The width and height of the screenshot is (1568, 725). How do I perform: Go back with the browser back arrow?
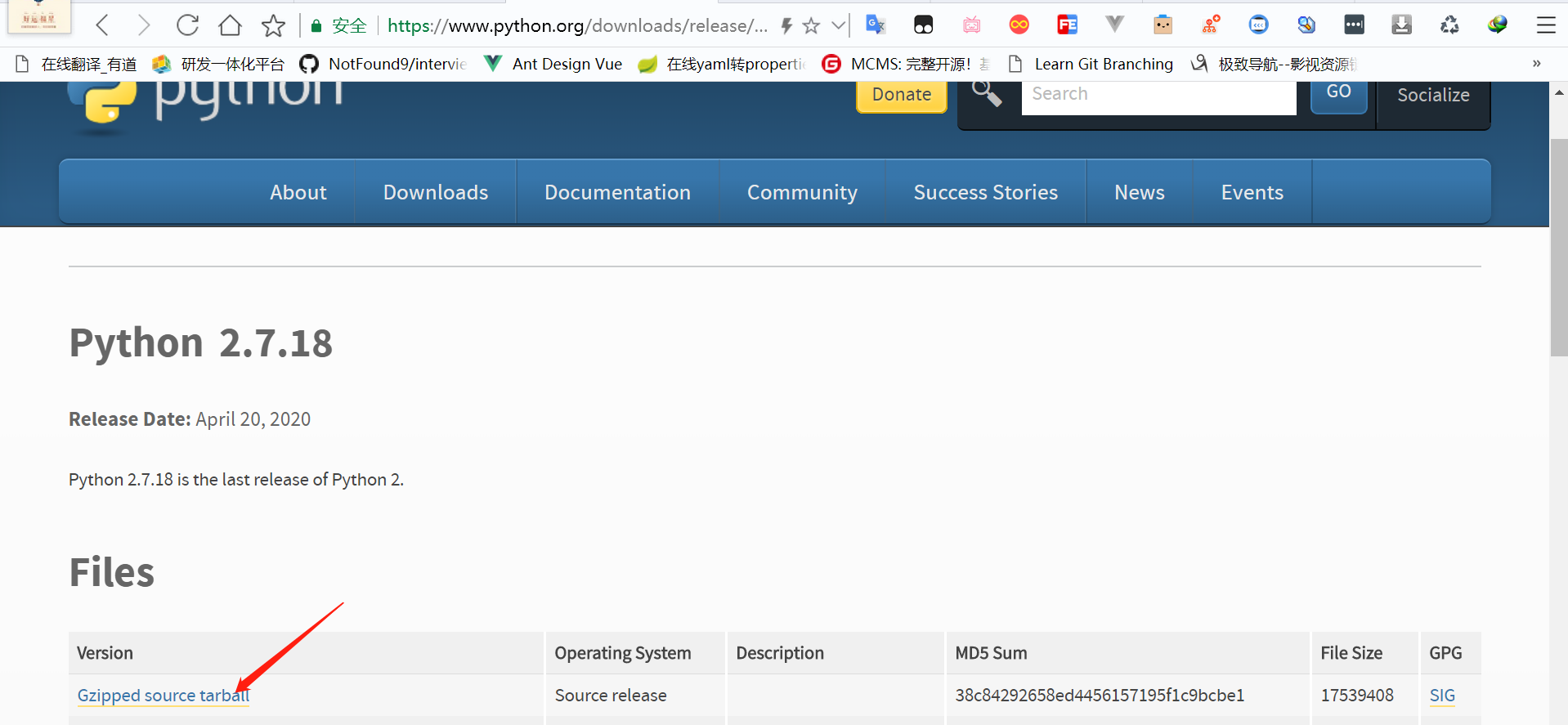(x=102, y=25)
